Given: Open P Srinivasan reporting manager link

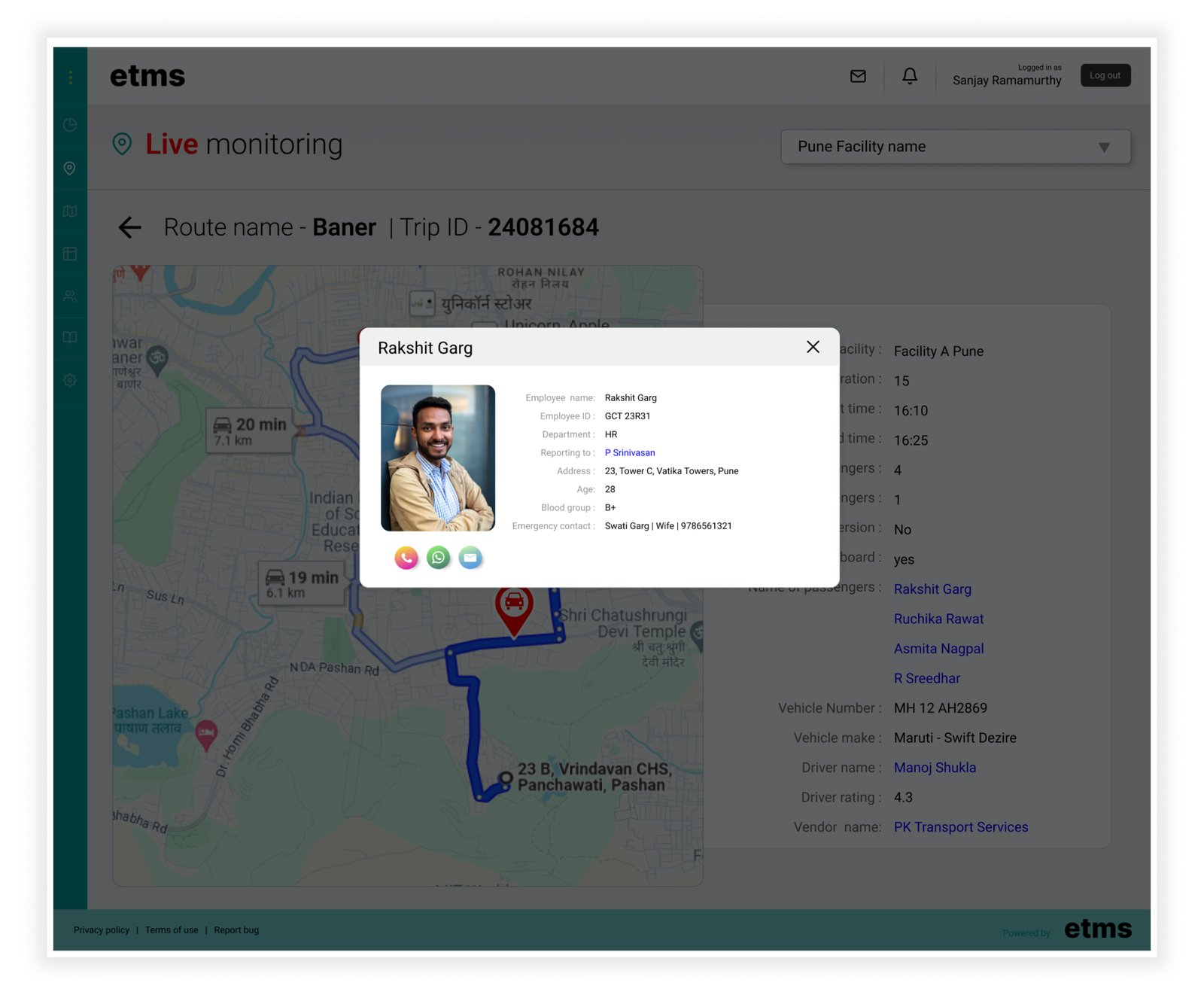Looking at the screenshot, I should 630,453.
